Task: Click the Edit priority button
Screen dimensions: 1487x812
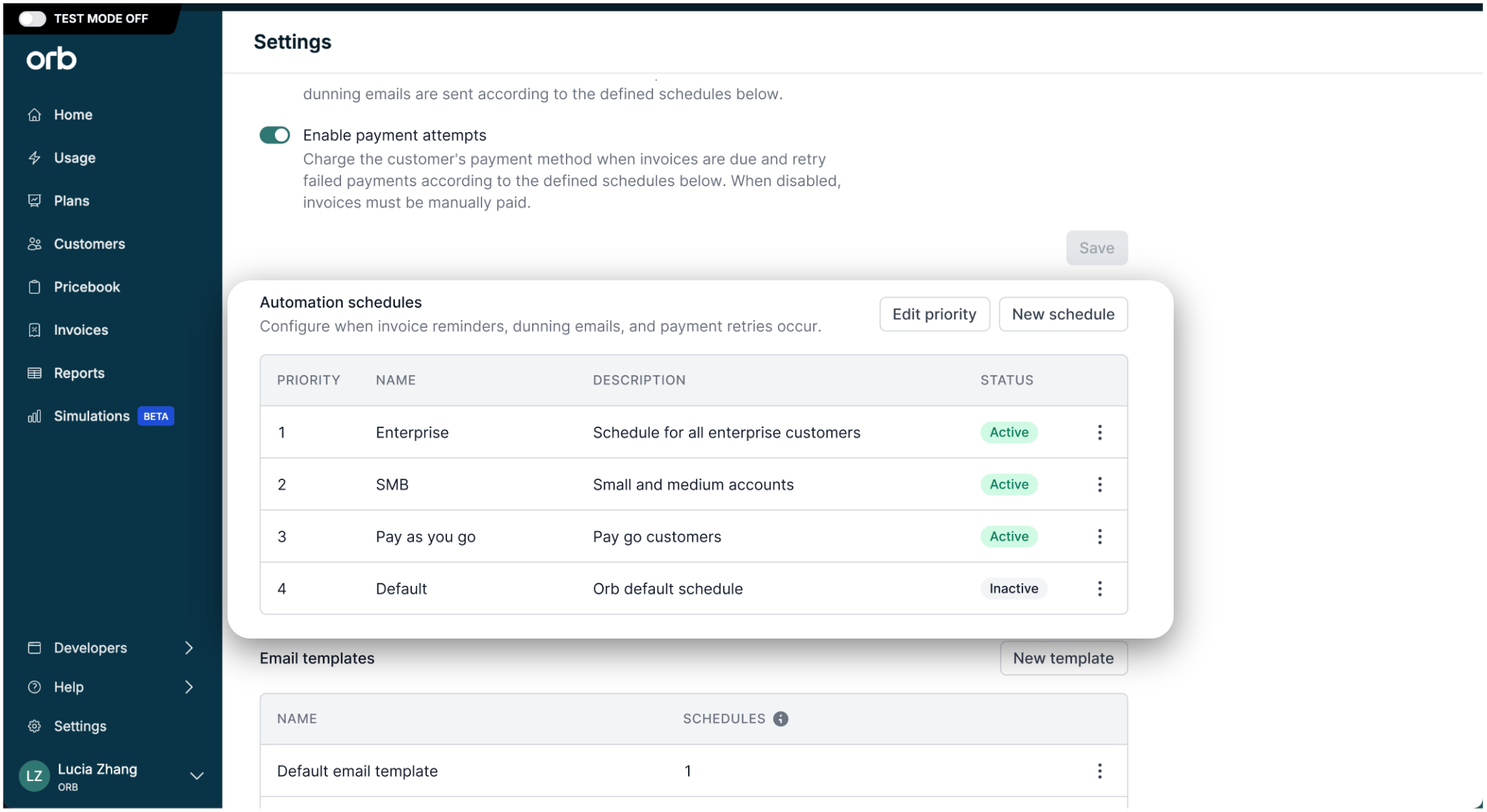Action: [x=934, y=315]
